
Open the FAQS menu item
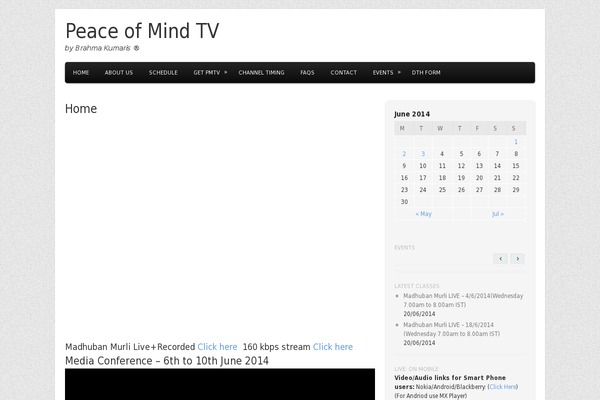tap(307, 72)
